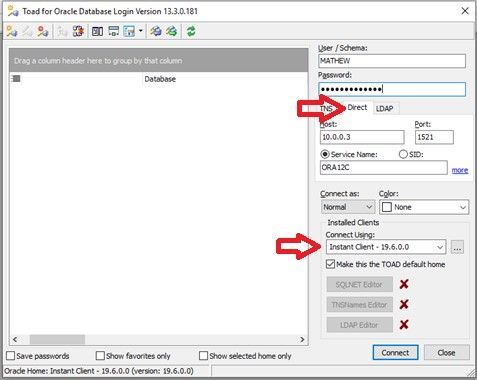Click the 'more' link

(x=460, y=170)
